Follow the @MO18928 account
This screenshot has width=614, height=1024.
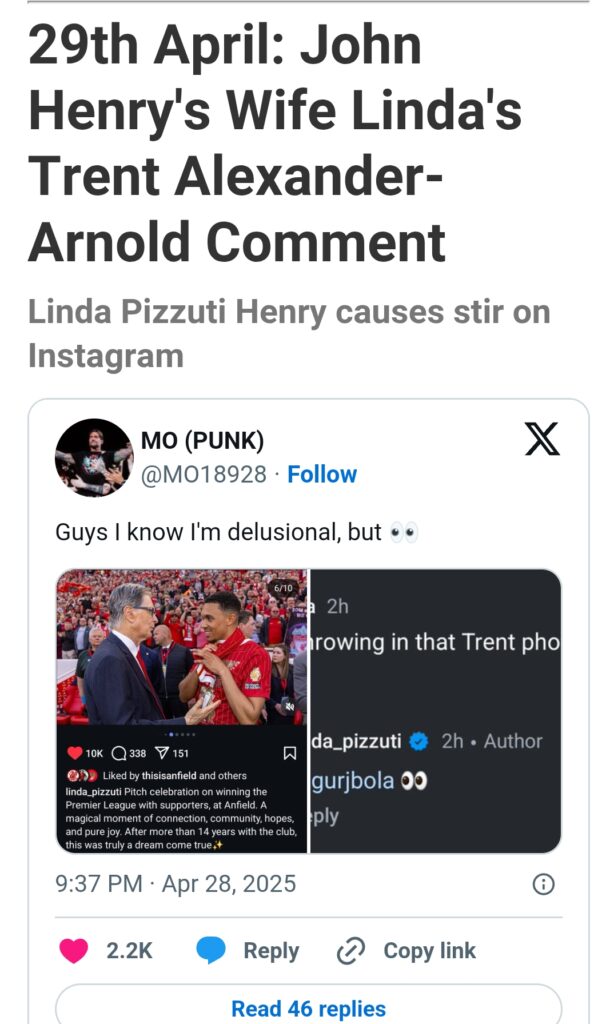tap(322, 474)
